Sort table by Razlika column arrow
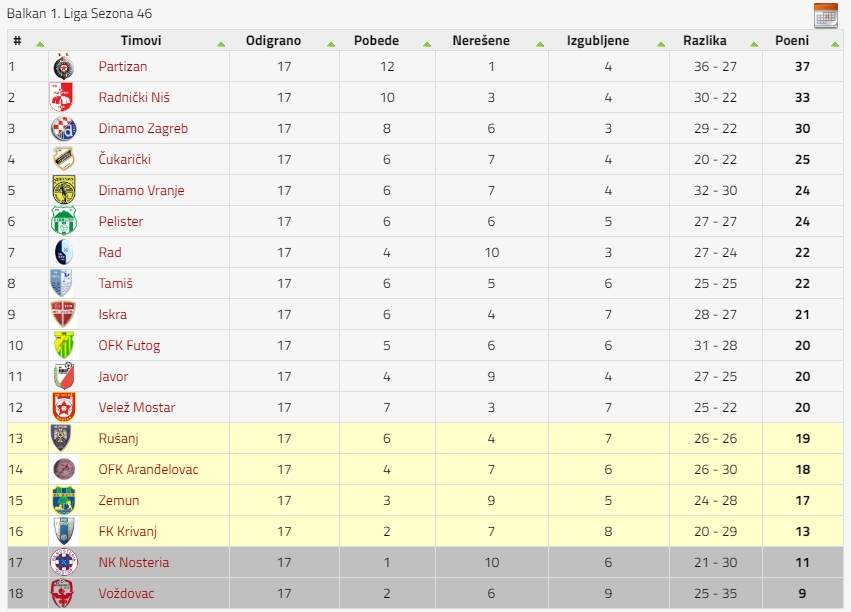 point(754,44)
